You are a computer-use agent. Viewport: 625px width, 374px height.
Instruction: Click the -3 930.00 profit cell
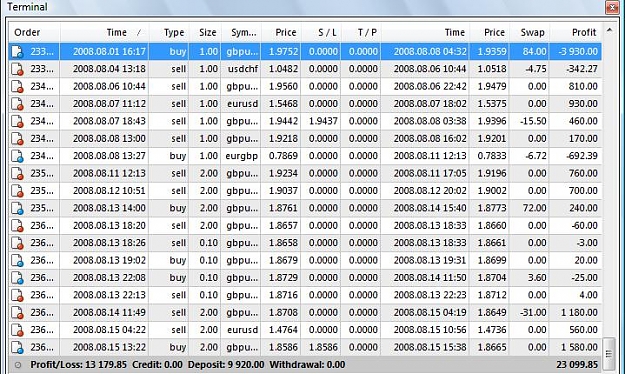coord(576,51)
